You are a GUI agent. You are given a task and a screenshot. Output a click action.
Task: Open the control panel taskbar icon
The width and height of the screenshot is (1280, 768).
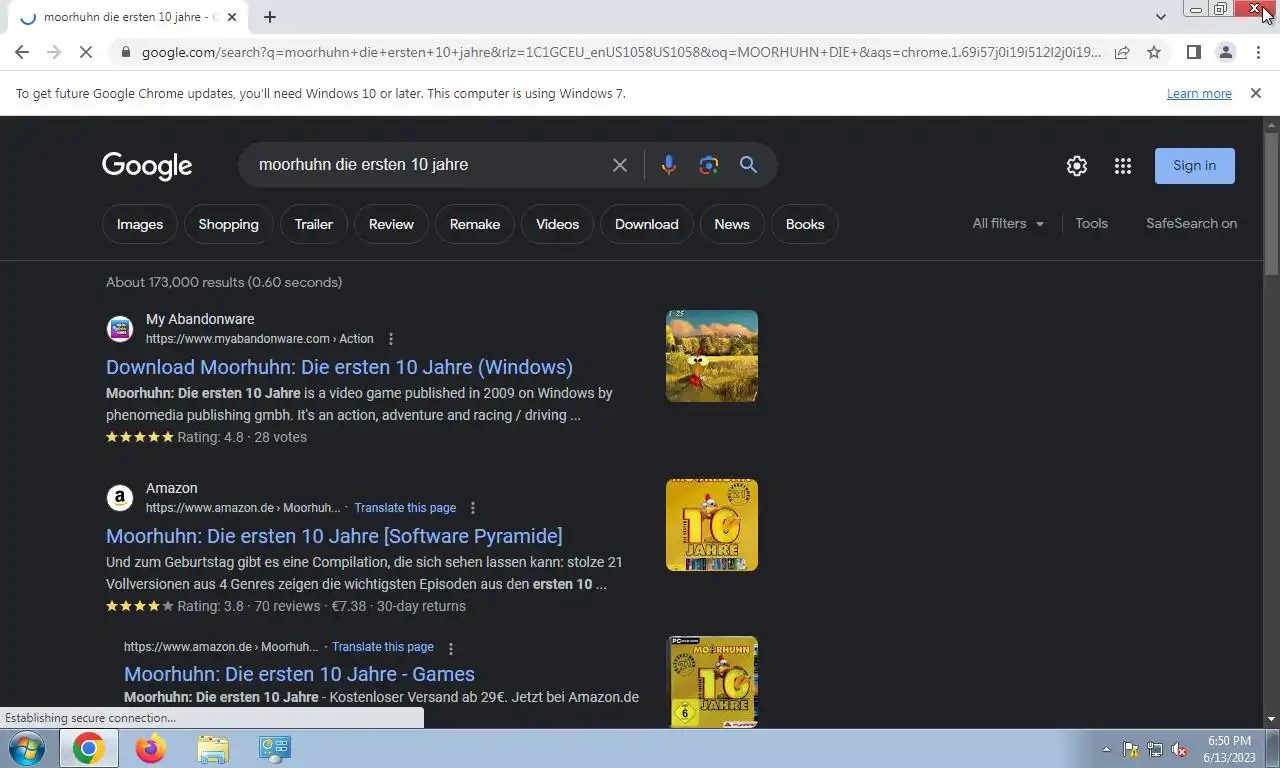[274, 748]
